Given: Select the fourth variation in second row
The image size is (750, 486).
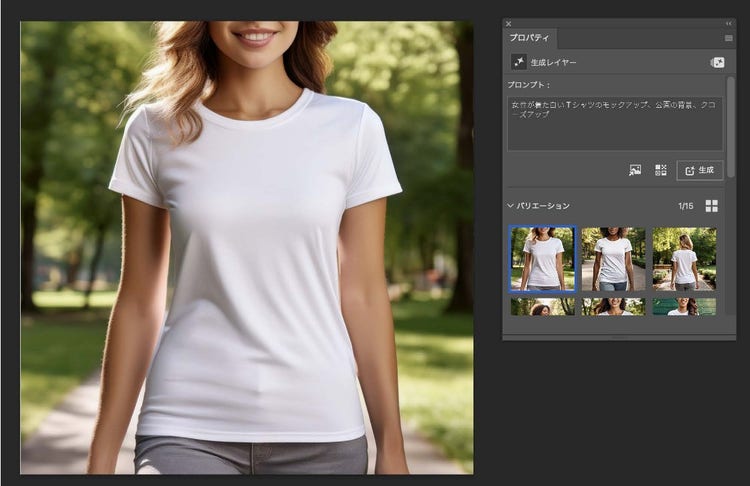Looking at the screenshot, I should [x=543, y=307].
